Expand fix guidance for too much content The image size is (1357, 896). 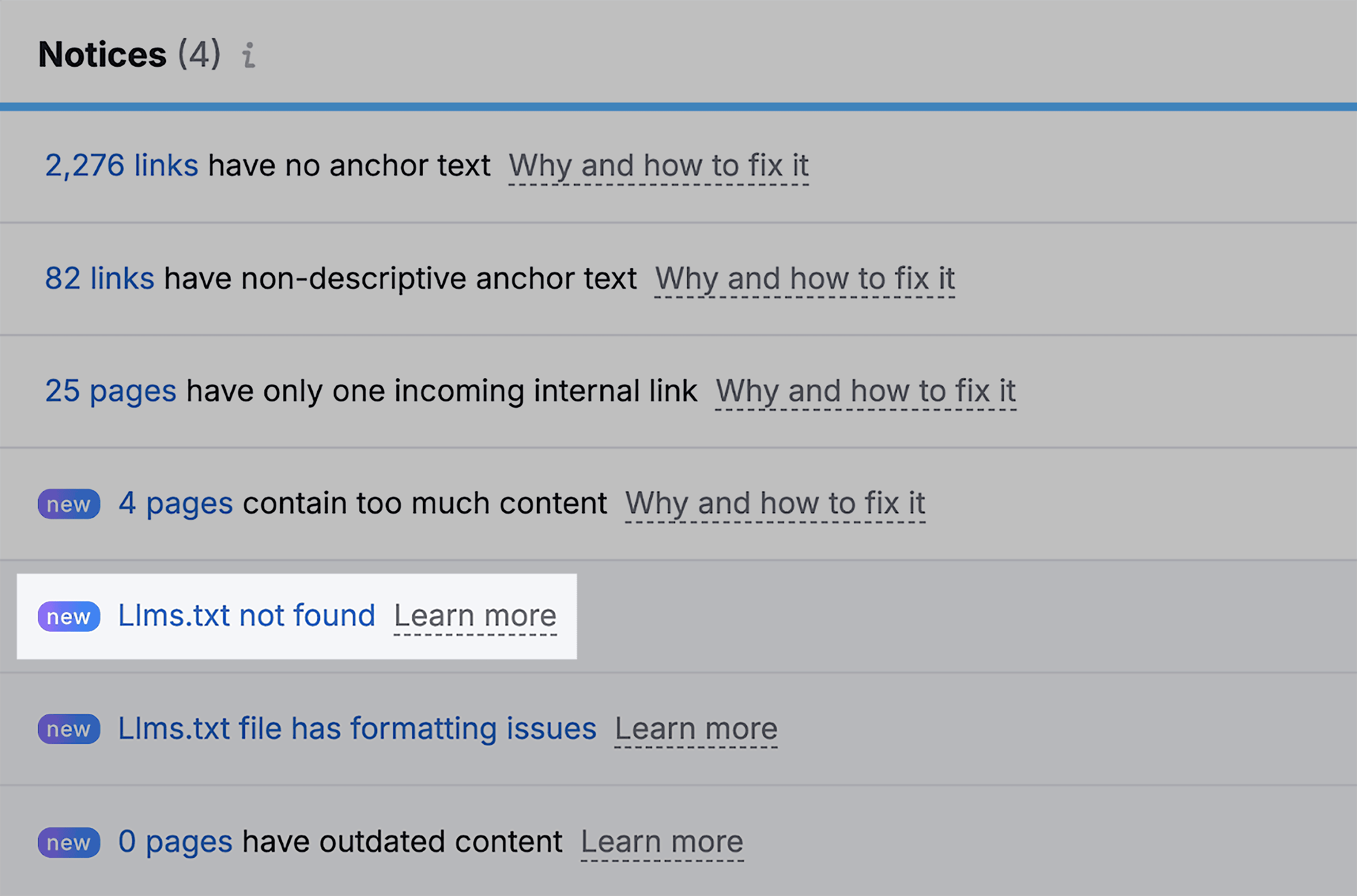(x=774, y=504)
